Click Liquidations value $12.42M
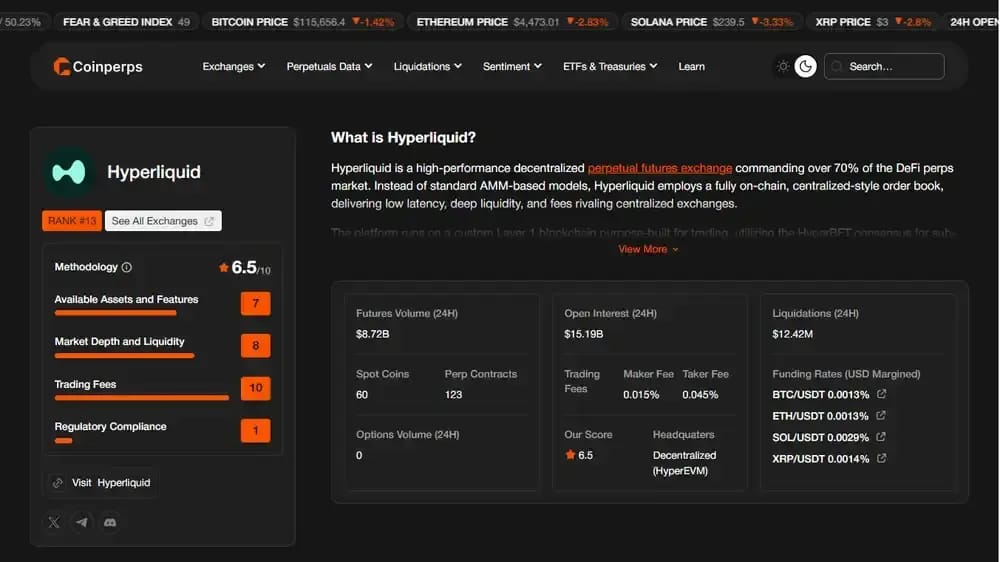 pos(792,334)
